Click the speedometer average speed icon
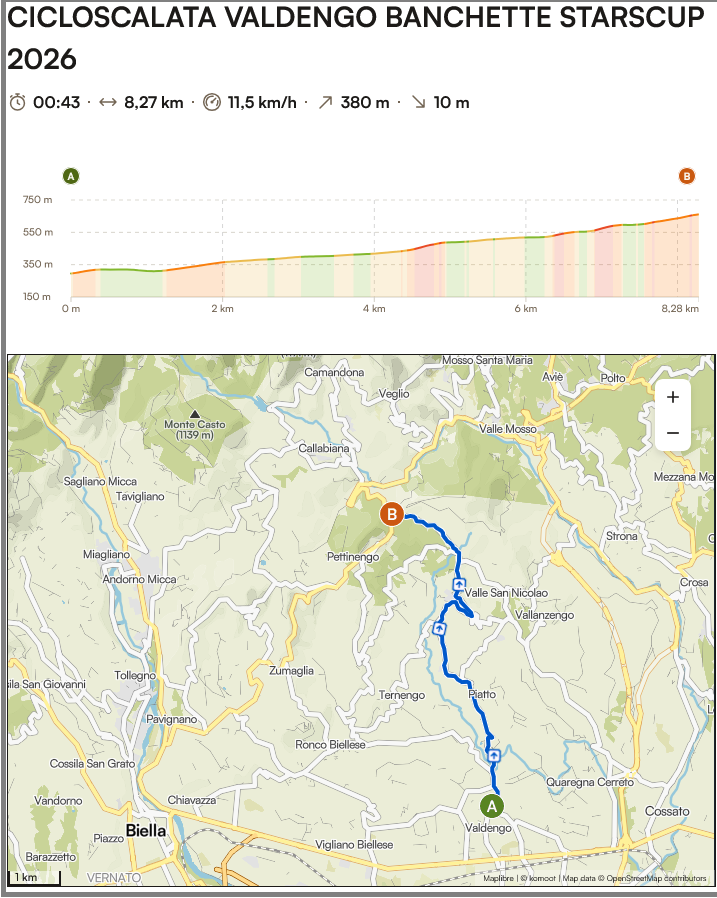 [x=211, y=102]
